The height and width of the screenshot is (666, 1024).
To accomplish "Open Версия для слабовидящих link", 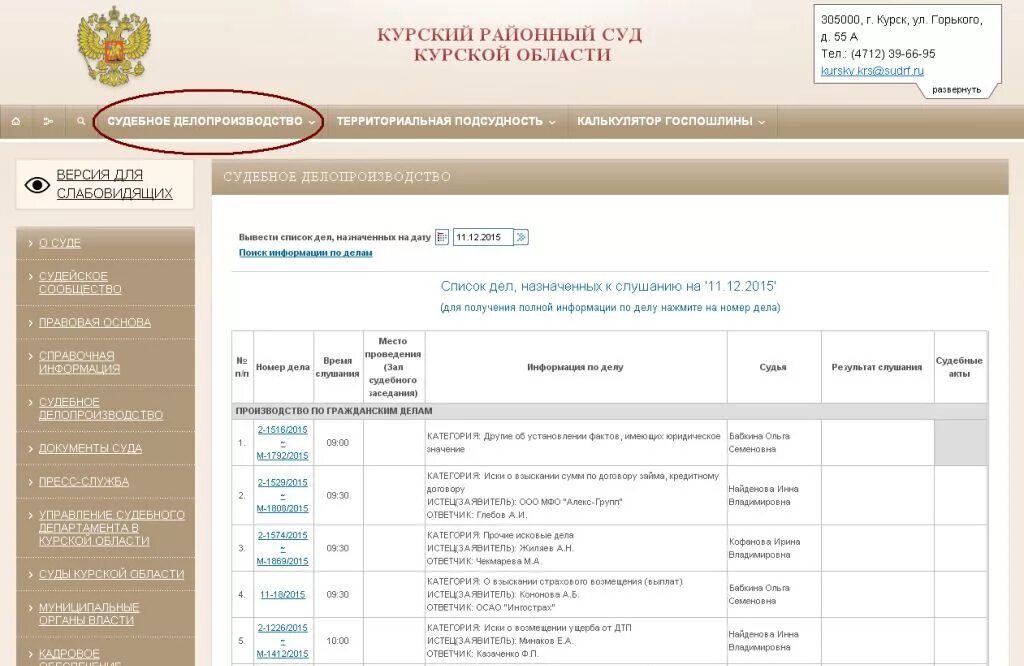I will (114, 184).
